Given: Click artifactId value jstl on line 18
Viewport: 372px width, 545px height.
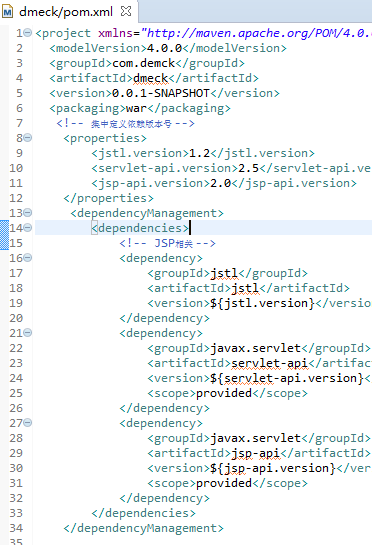Looking at the screenshot, I should (245, 288).
